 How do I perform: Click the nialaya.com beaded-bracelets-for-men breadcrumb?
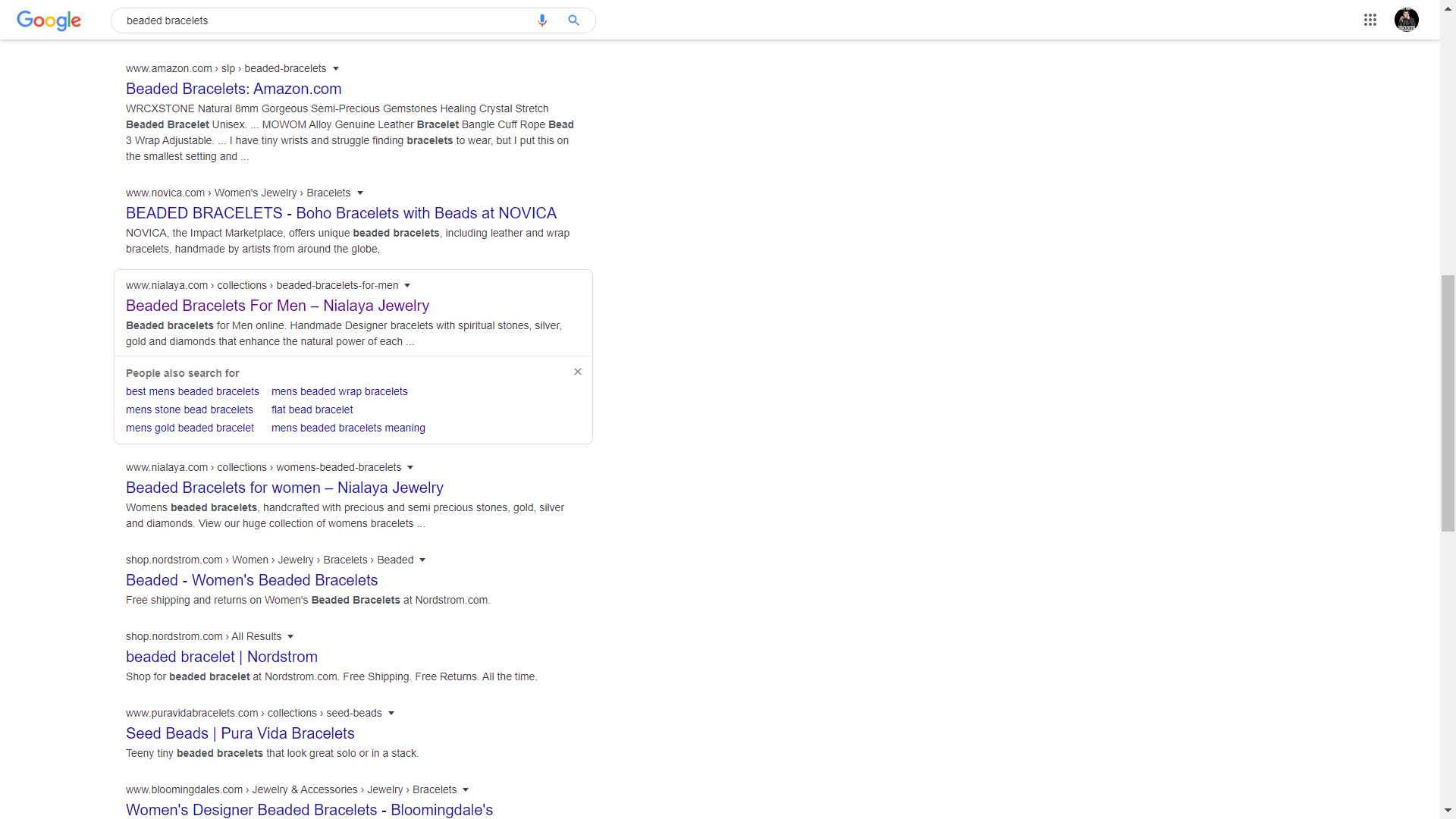(x=262, y=285)
